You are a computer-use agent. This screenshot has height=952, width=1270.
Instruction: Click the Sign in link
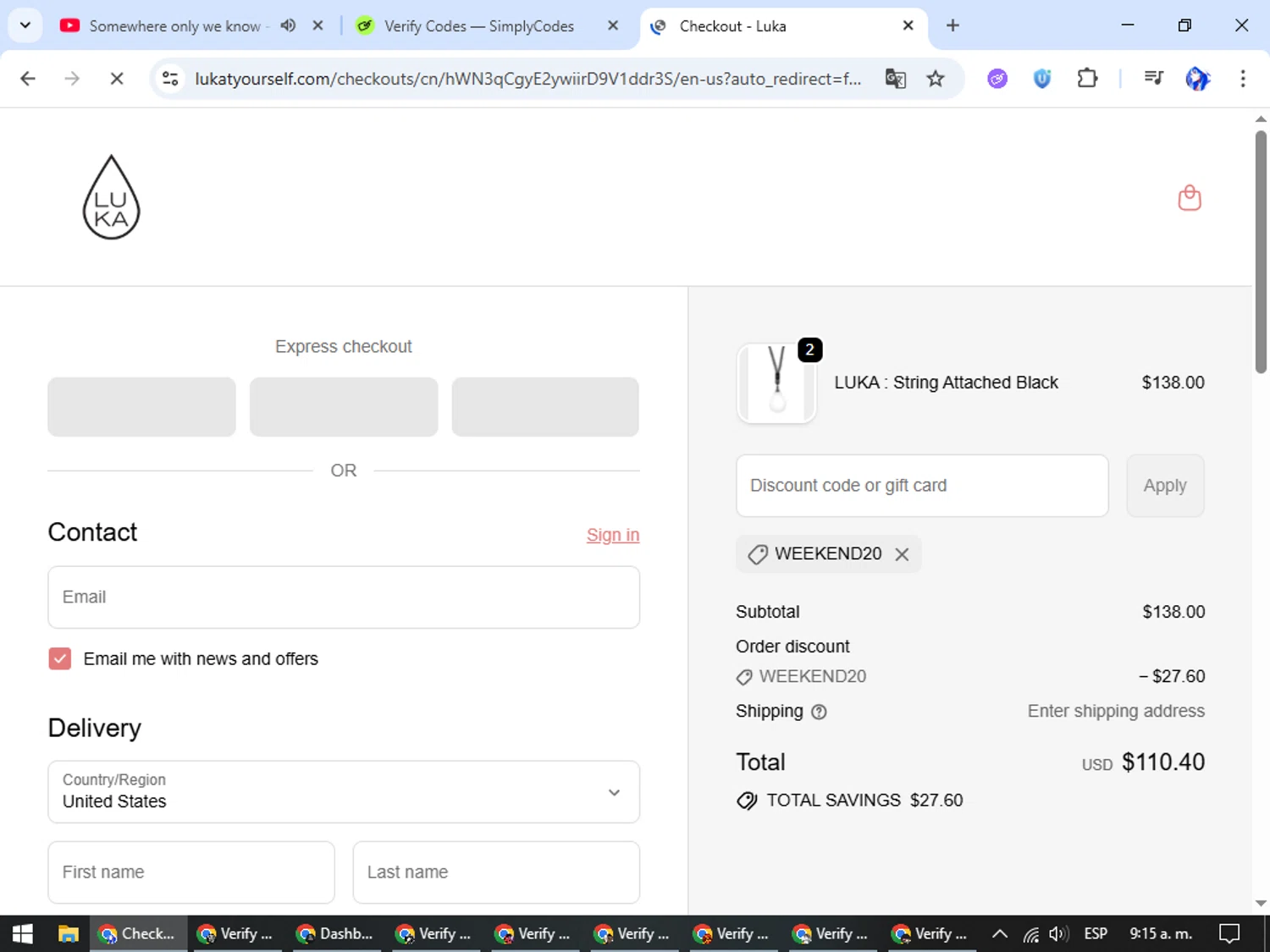click(613, 535)
